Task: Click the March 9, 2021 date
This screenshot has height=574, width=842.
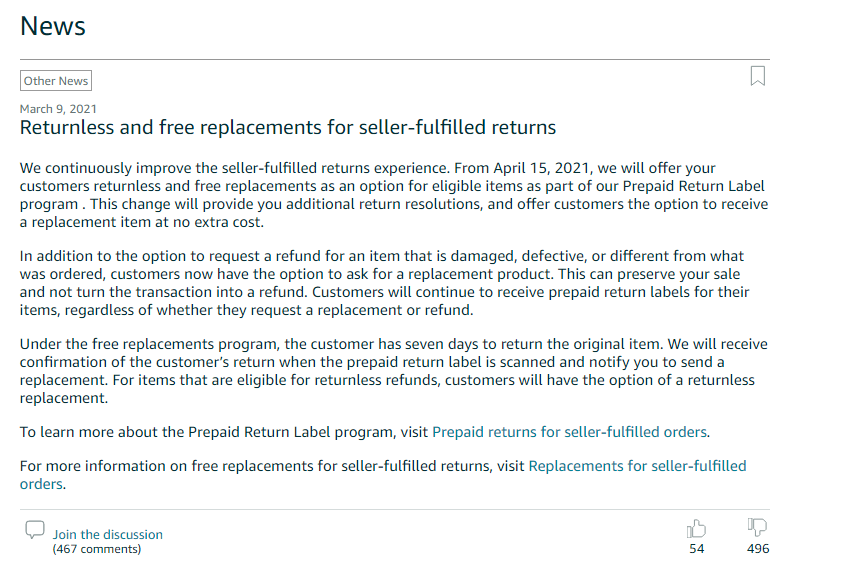Action: point(58,109)
